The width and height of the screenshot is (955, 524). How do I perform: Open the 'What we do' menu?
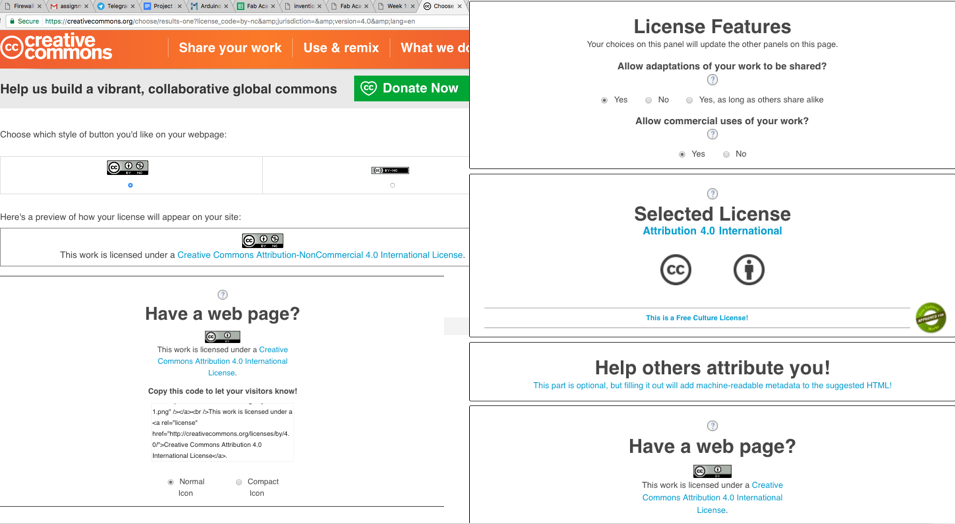coord(435,48)
